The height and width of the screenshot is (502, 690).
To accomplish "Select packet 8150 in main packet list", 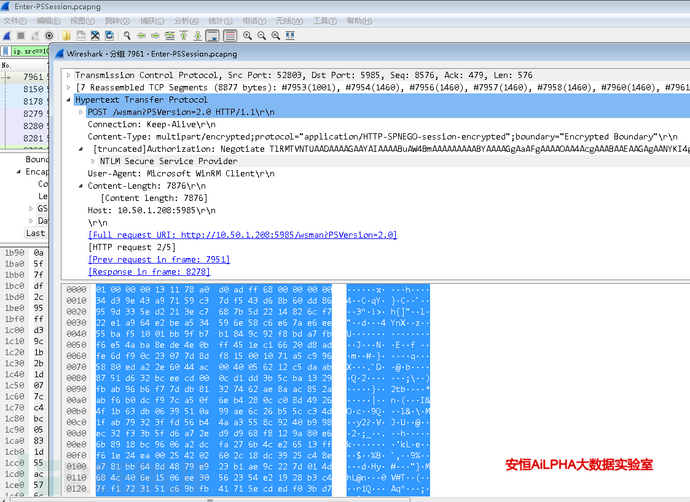I will [24, 89].
